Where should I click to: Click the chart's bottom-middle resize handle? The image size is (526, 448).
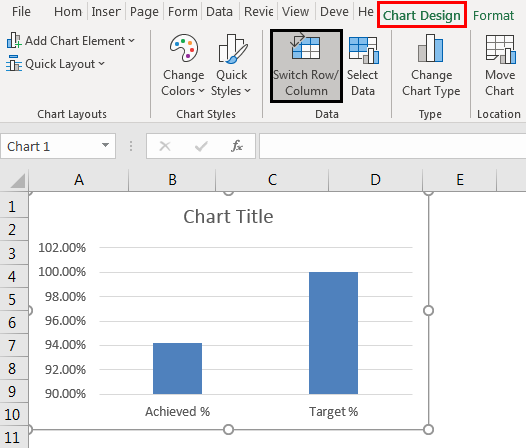pyautogui.click(x=228, y=429)
